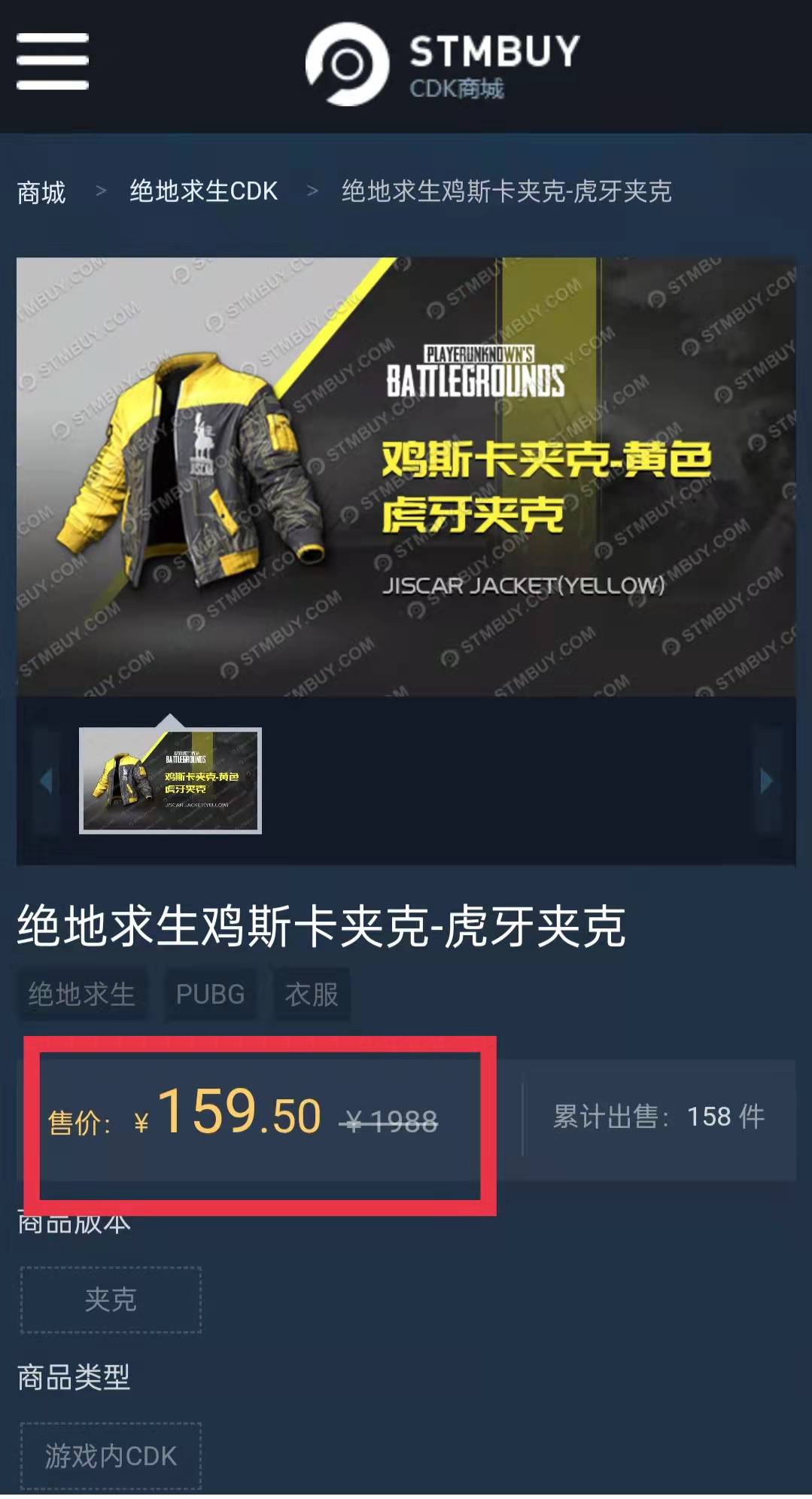This screenshot has width=812, height=1499.
Task: Click the first breadcrumb separator arrow
Action: pos(101,191)
